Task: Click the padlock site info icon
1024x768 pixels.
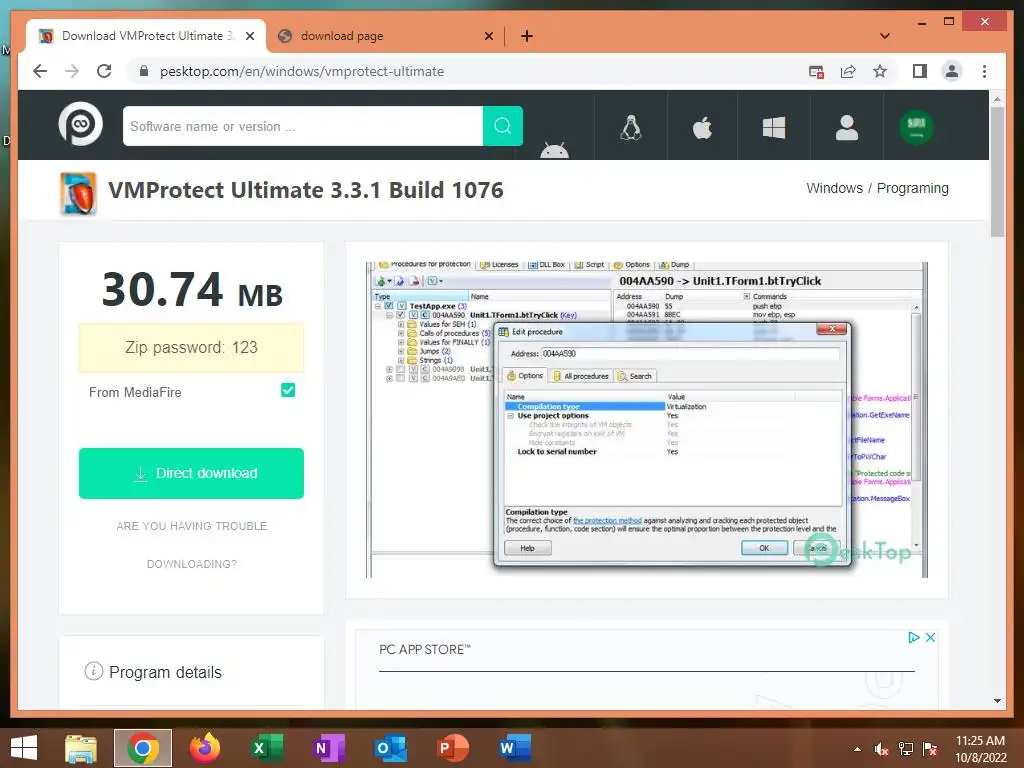Action: [x=144, y=71]
